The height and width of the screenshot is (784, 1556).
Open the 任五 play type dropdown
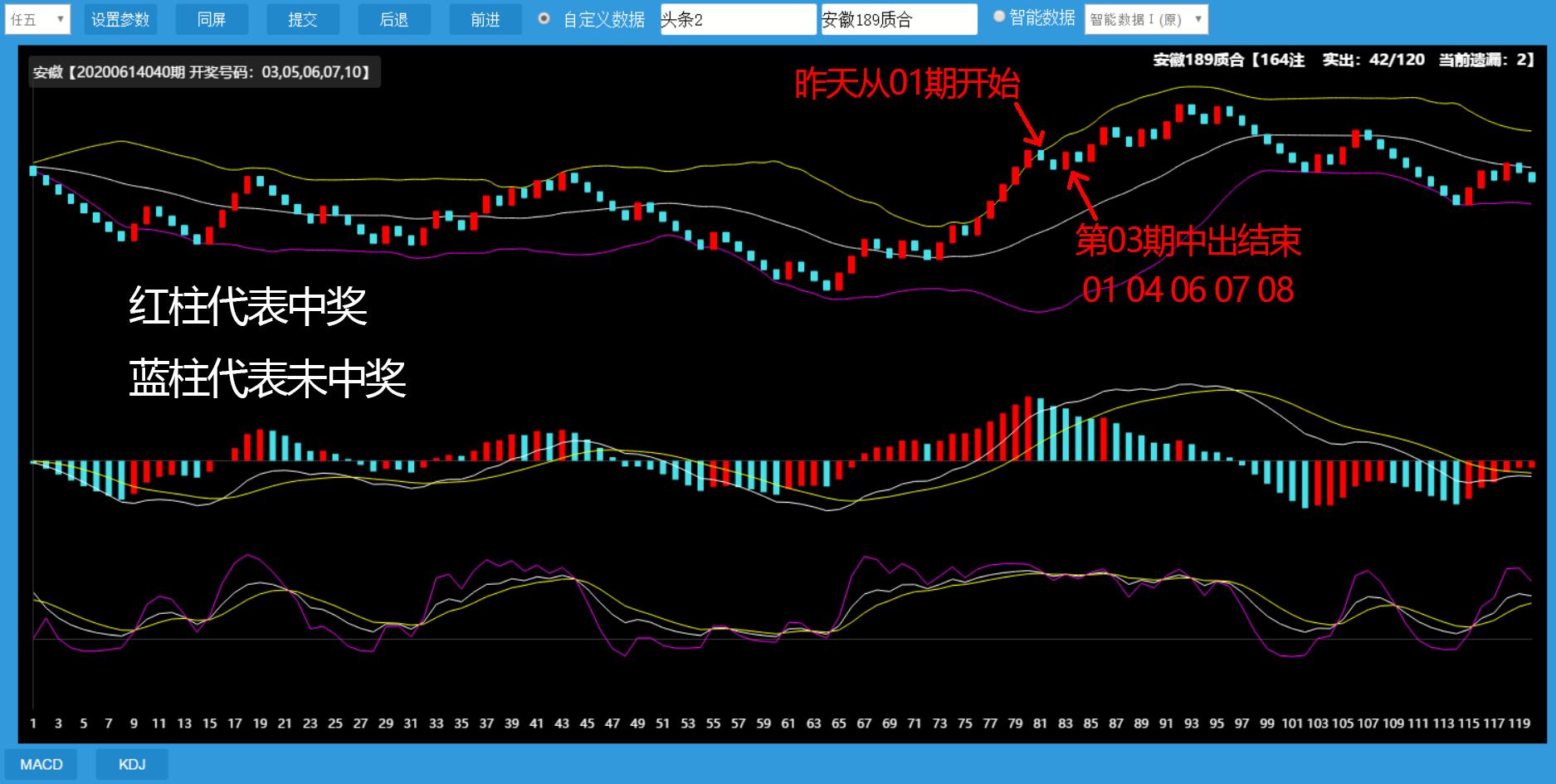tap(37, 20)
